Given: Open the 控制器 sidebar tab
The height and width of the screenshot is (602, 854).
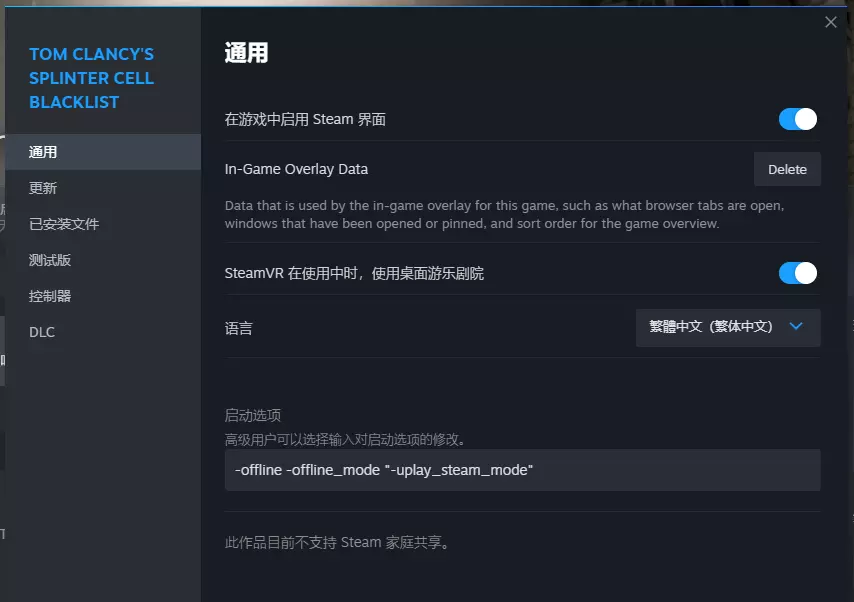Looking at the screenshot, I should (x=103, y=296).
